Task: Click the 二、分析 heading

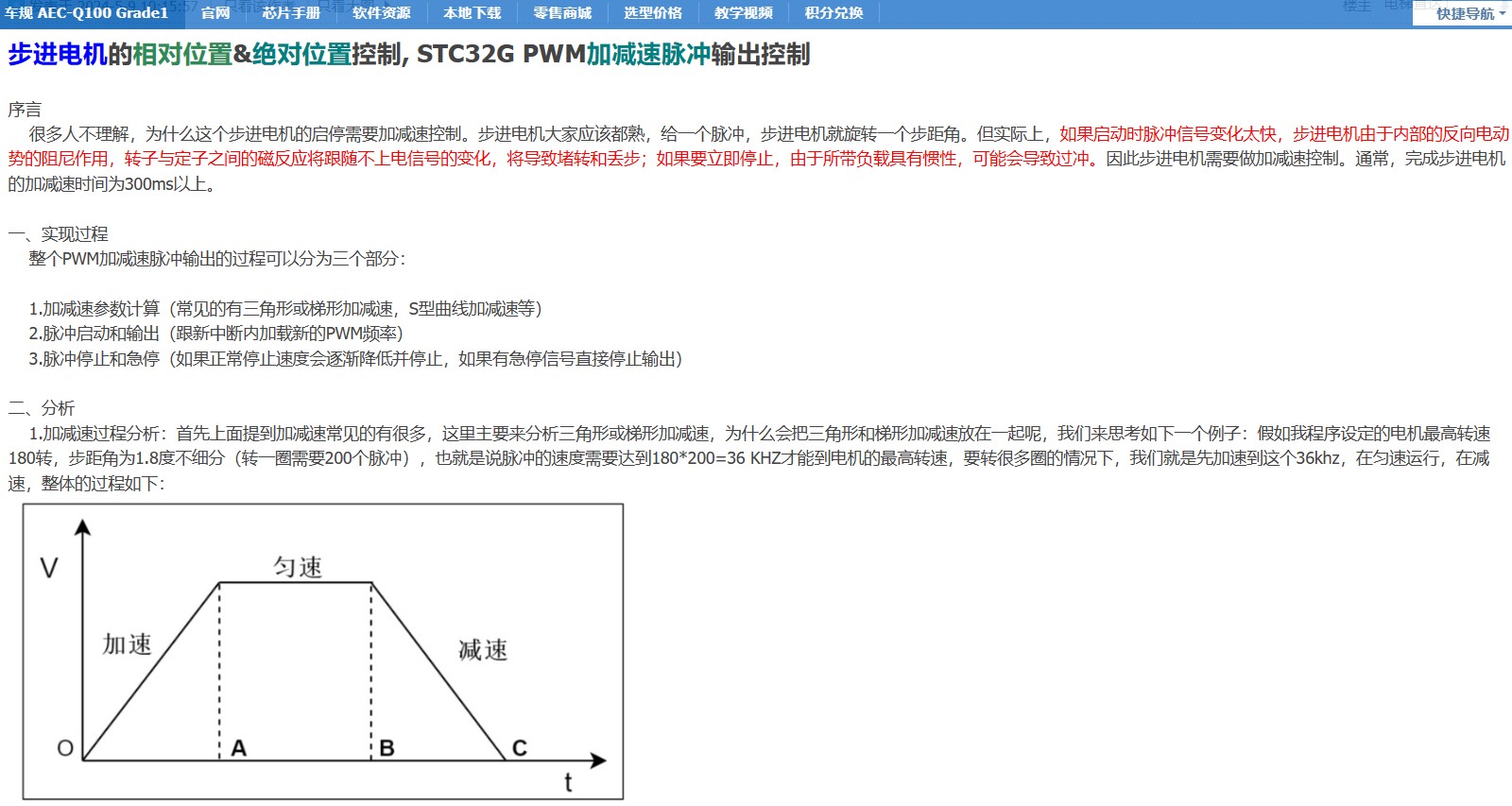Action: (x=42, y=408)
